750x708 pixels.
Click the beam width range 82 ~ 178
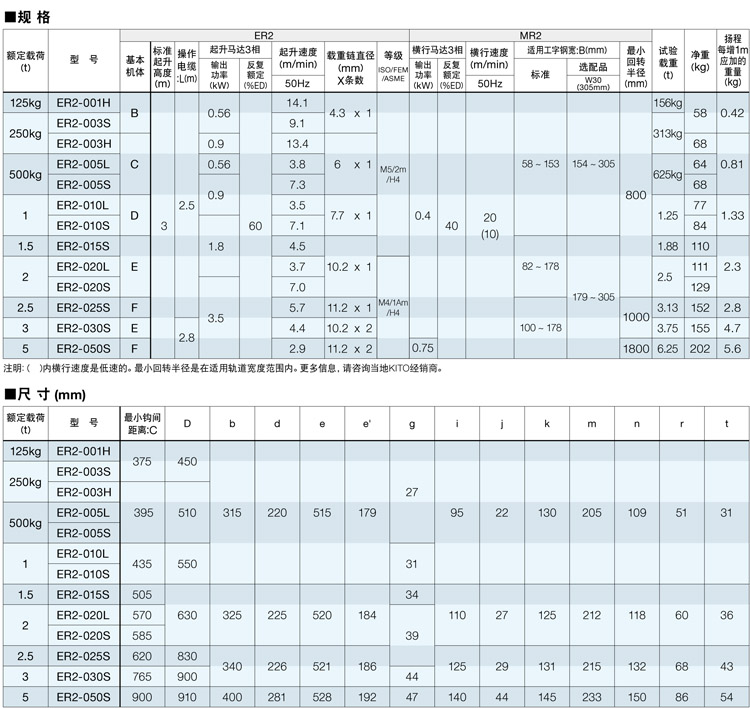pos(540,266)
